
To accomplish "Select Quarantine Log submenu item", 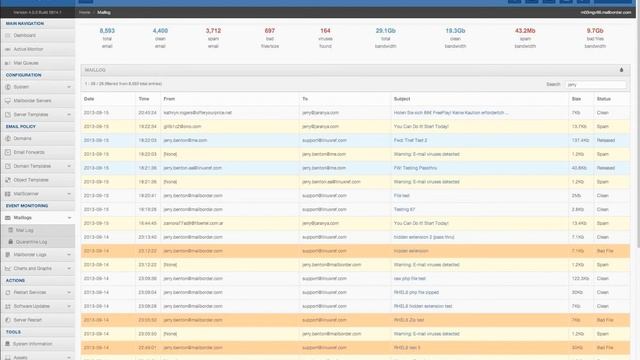I will (31, 242).
